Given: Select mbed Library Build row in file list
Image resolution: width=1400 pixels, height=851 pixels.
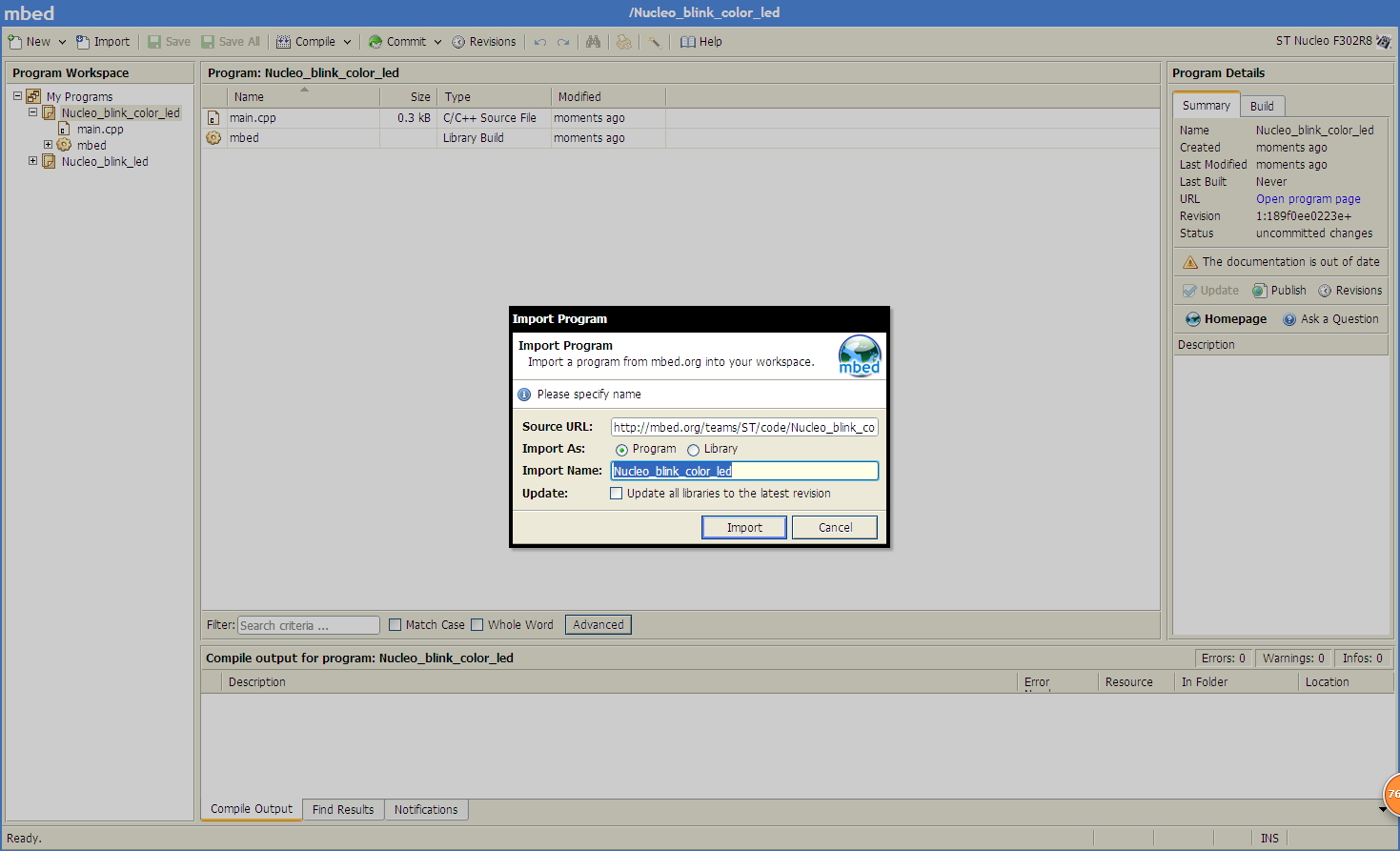Looking at the screenshot, I should 680,138.
